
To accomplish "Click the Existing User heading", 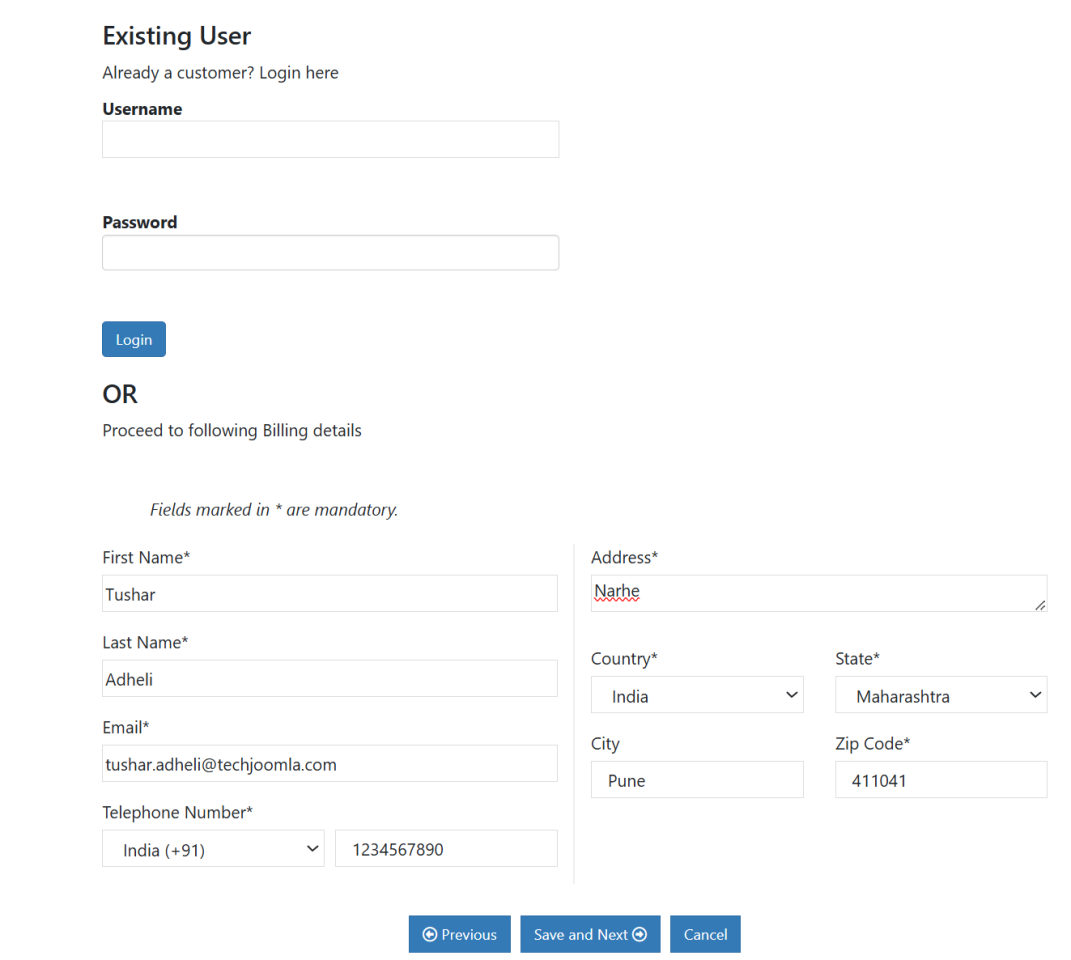I will (x=177, y=36).
